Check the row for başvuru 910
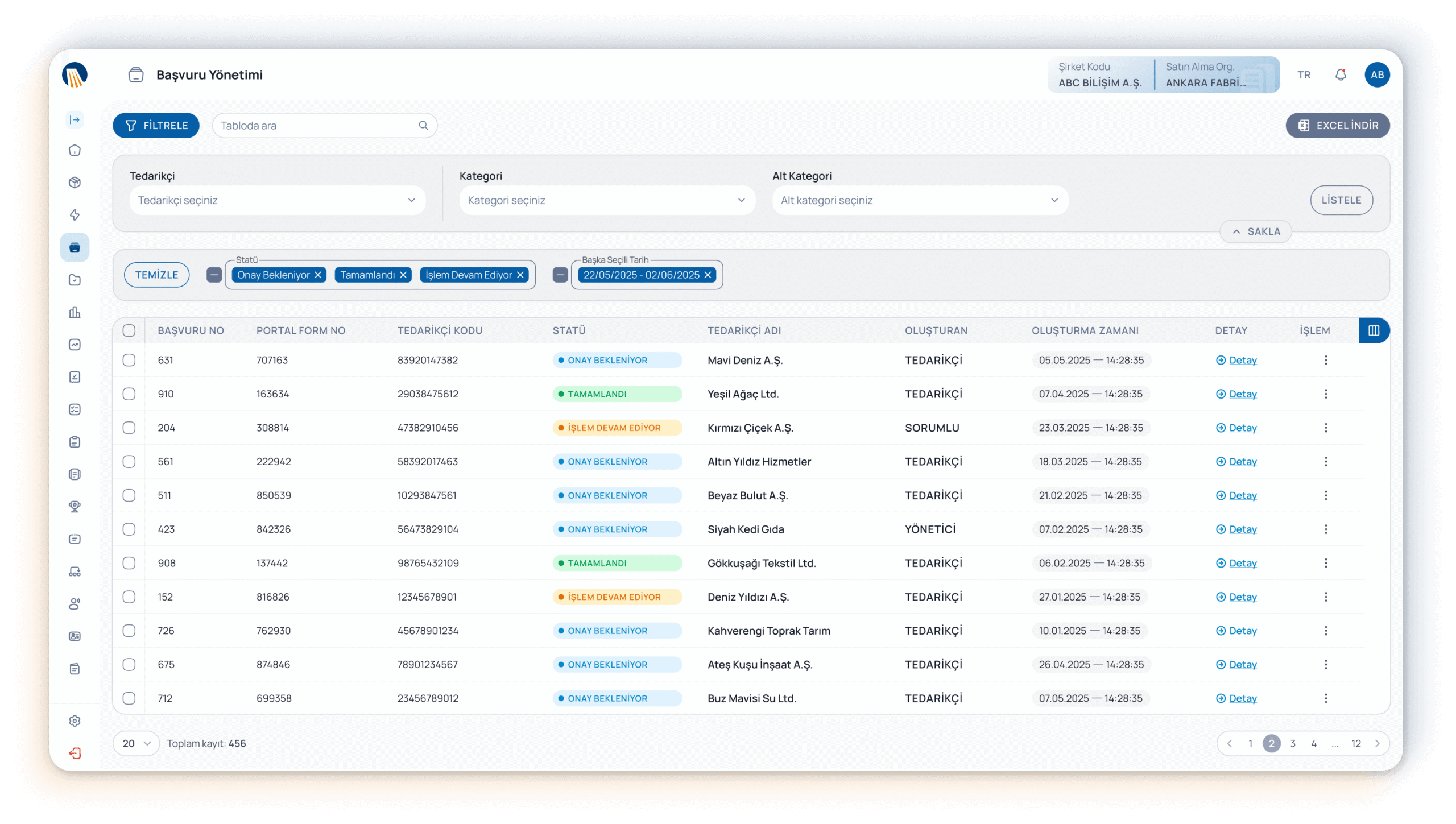Image resolution: width=1456 pixels, height=824 pixels. click(129, 394)
